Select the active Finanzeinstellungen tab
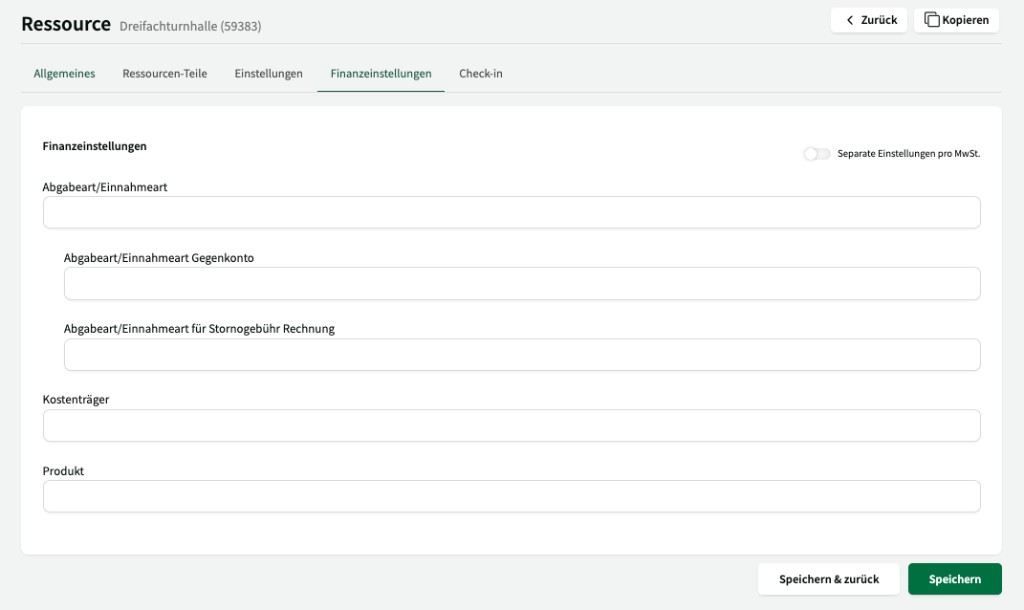This screenshot has height=610, width=1024. click(382, 73)
